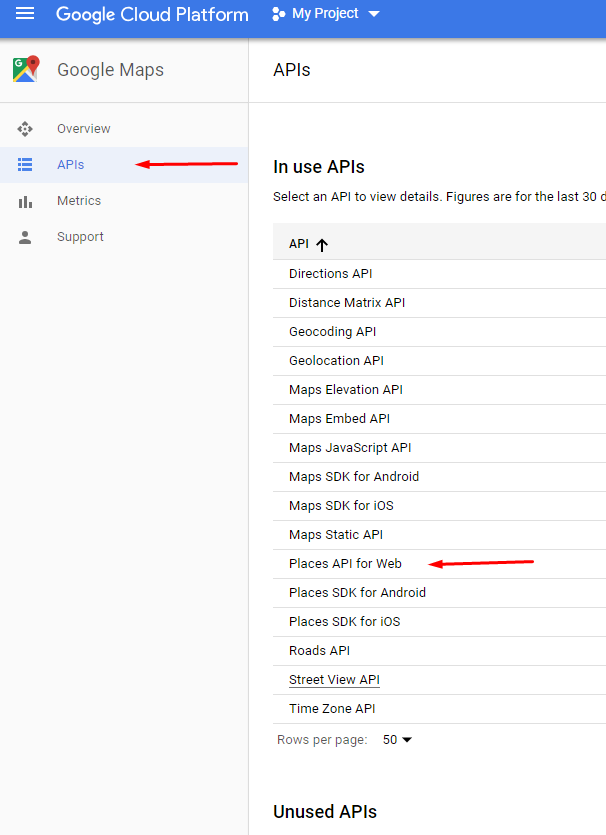Open Maps SDK for iOS details
The width and height of the screenshot is (606, 835).
pyautogui.click(x=341, y=506)
